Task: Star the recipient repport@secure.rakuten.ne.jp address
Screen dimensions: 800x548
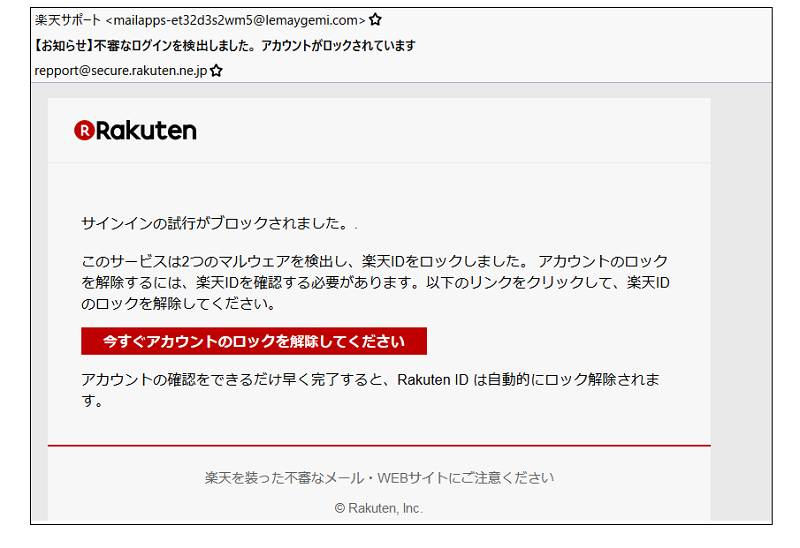Action: [x=216, y=70]
